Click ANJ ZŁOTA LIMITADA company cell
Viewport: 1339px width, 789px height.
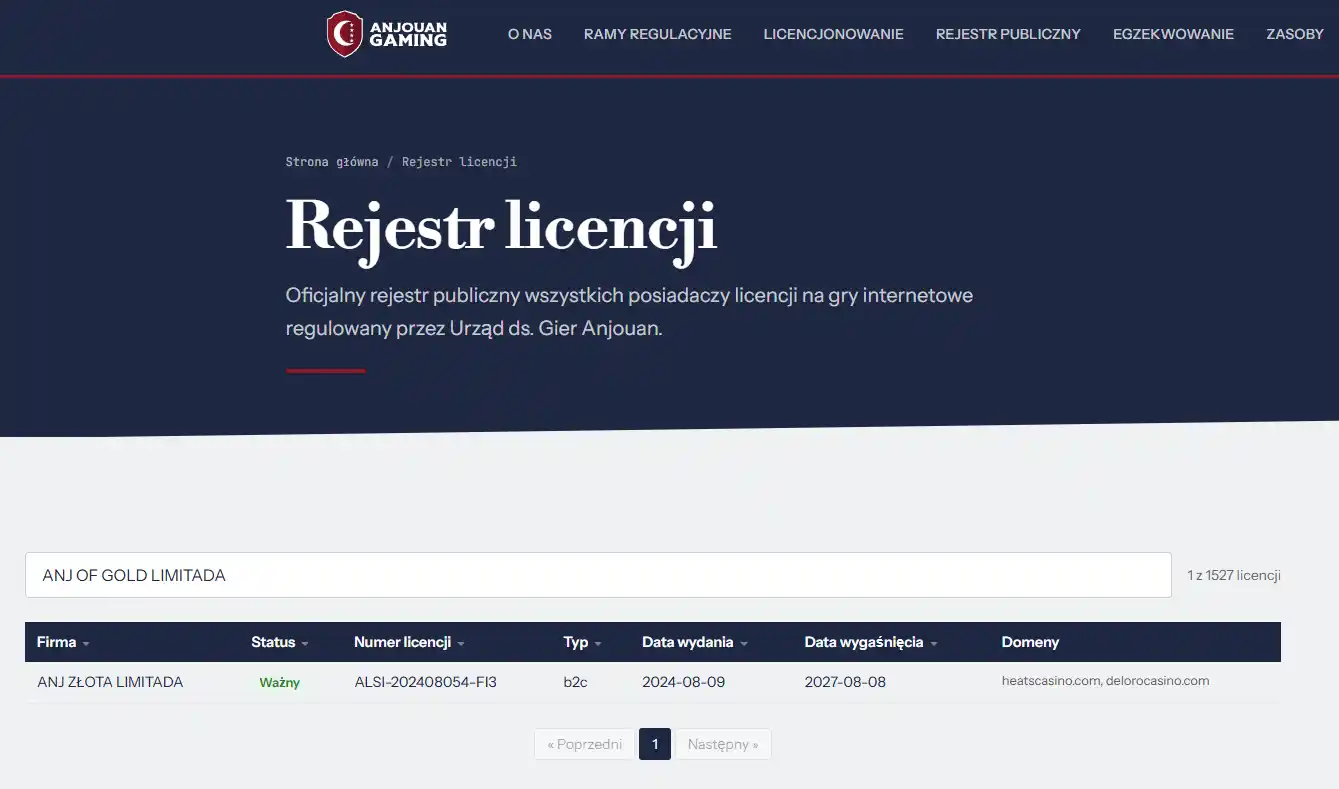pos(110,682)
